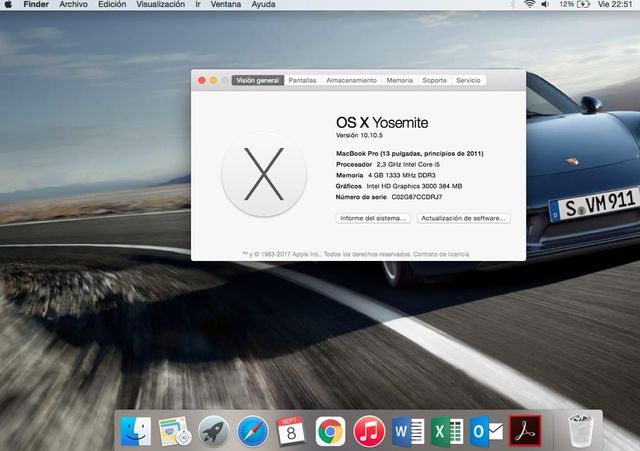Open the Edición menu
640x451 pixels.
pos(112,4)
